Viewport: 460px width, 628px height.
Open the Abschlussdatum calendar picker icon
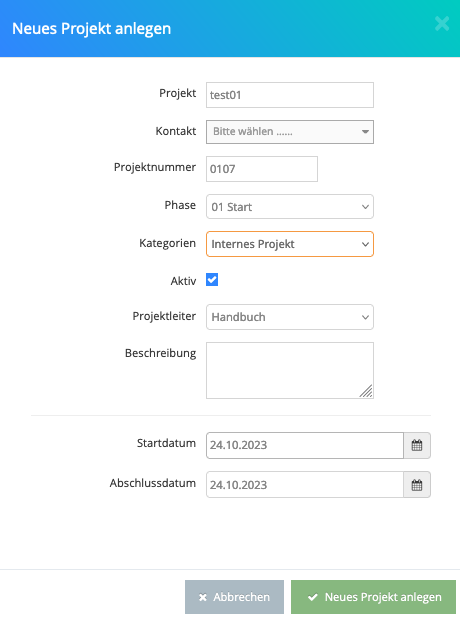(417, 485)
